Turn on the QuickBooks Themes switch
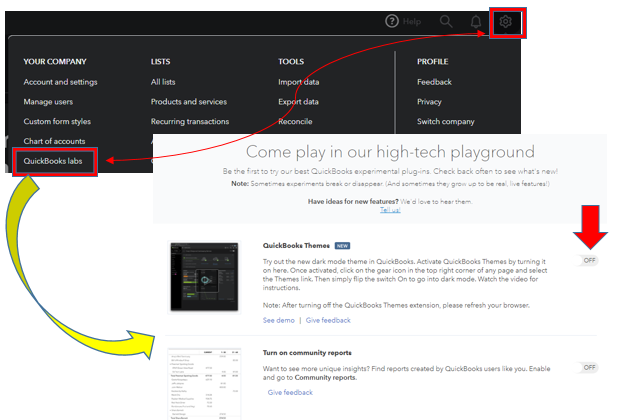631x420 pixels. click(x=588, y=260)
